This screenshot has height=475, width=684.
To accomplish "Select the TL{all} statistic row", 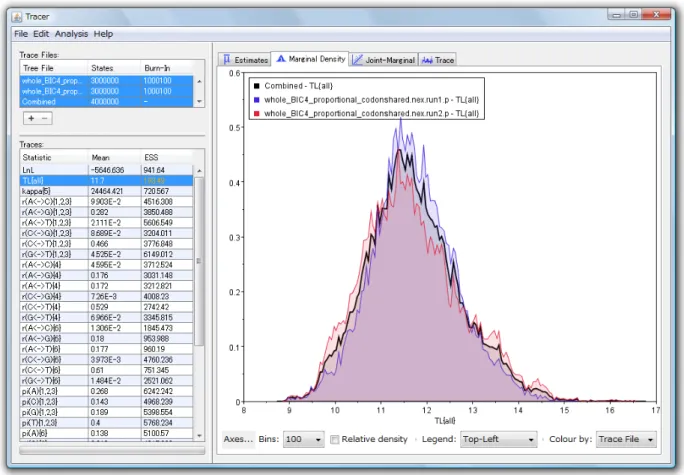I will coord(106,181).
